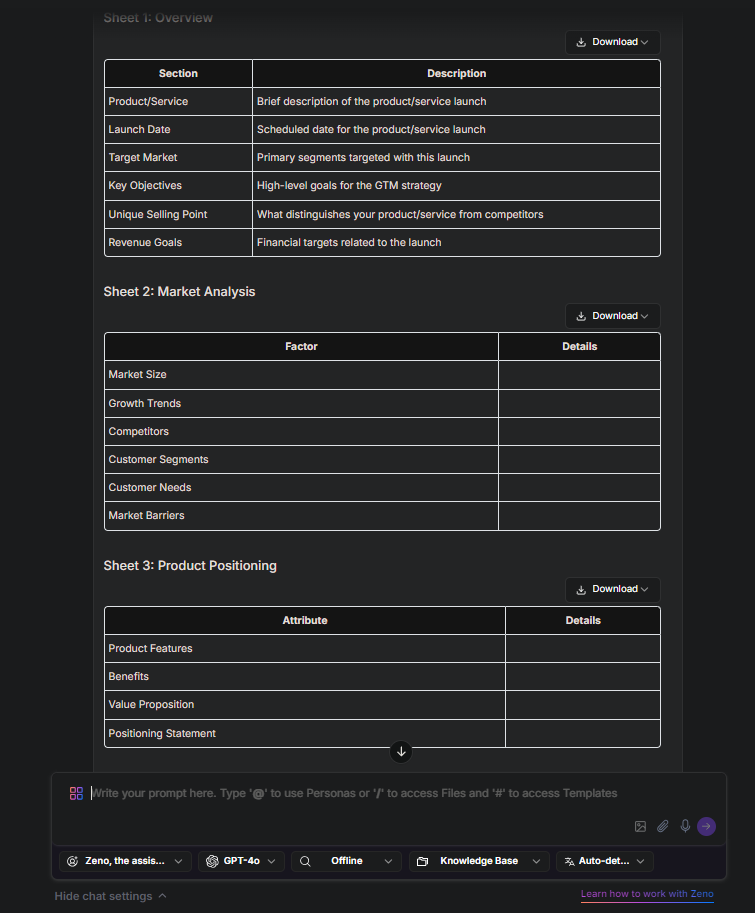Select the Growth Trends cell
This screenshot has width=755, height=913.
pyautogui.click(x=302, y=404)
